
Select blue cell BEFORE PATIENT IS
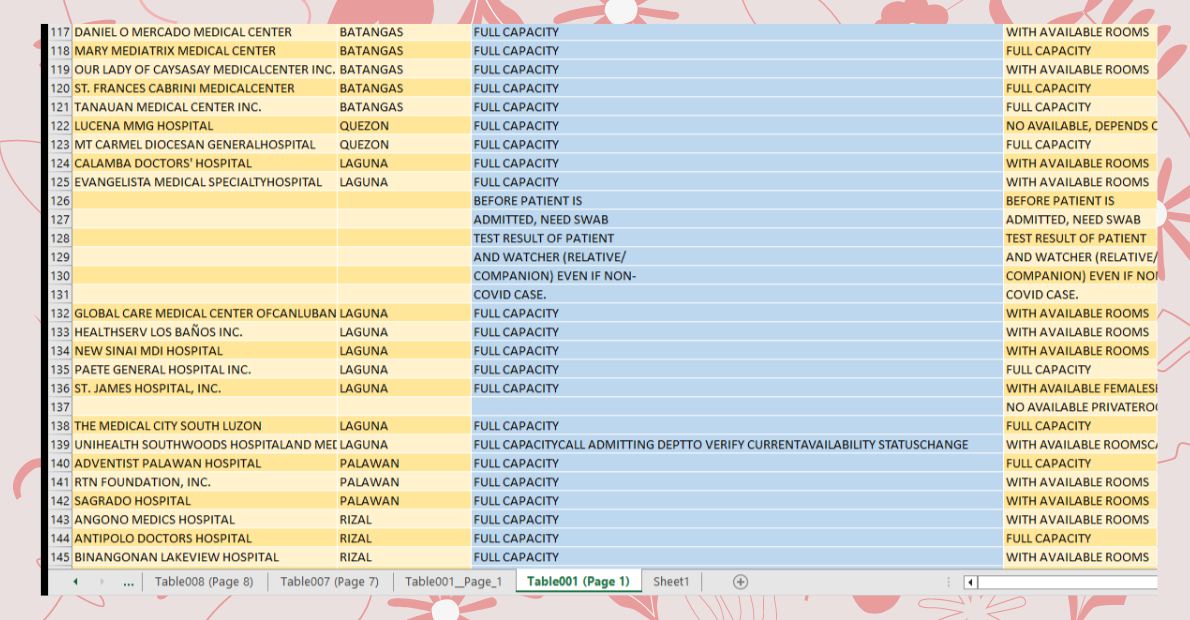click(x=737, y=200)
